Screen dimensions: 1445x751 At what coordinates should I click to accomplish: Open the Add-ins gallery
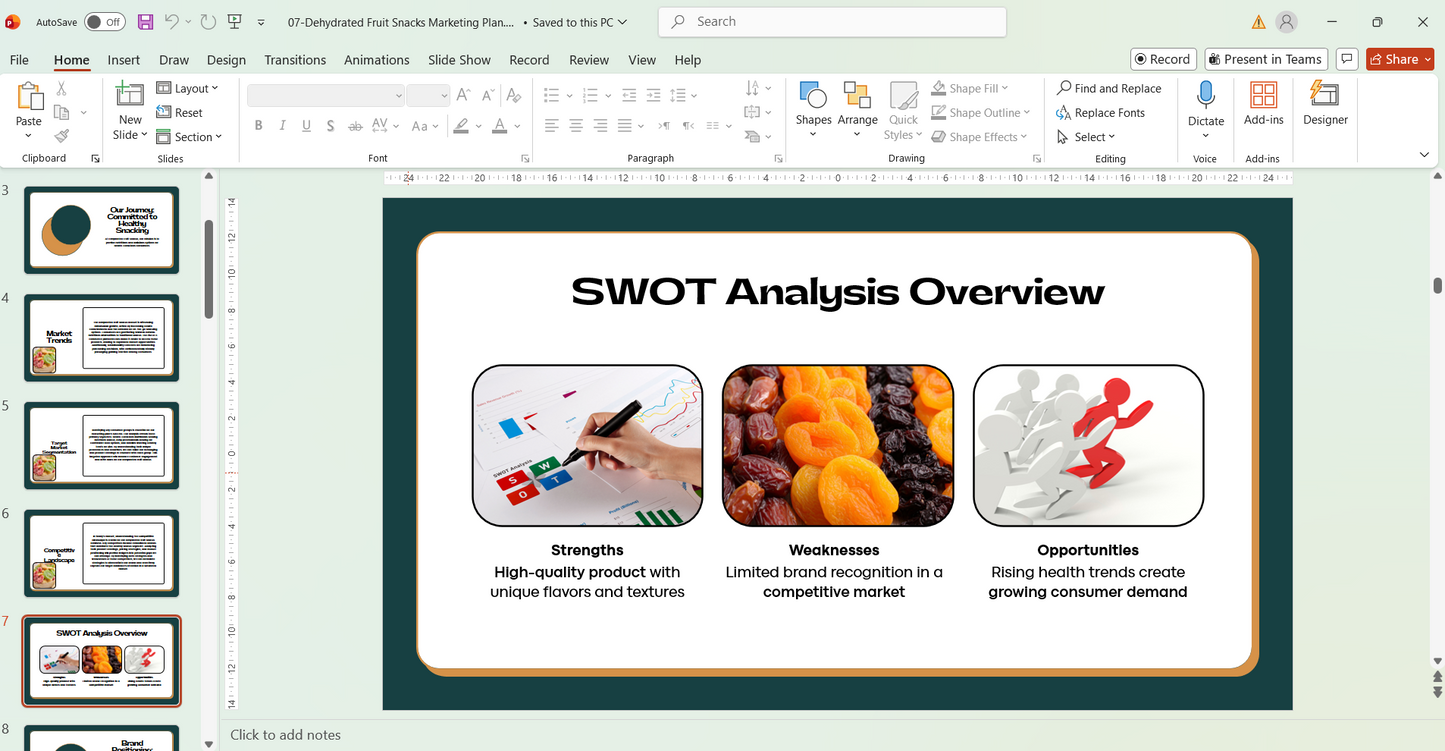1263,104
